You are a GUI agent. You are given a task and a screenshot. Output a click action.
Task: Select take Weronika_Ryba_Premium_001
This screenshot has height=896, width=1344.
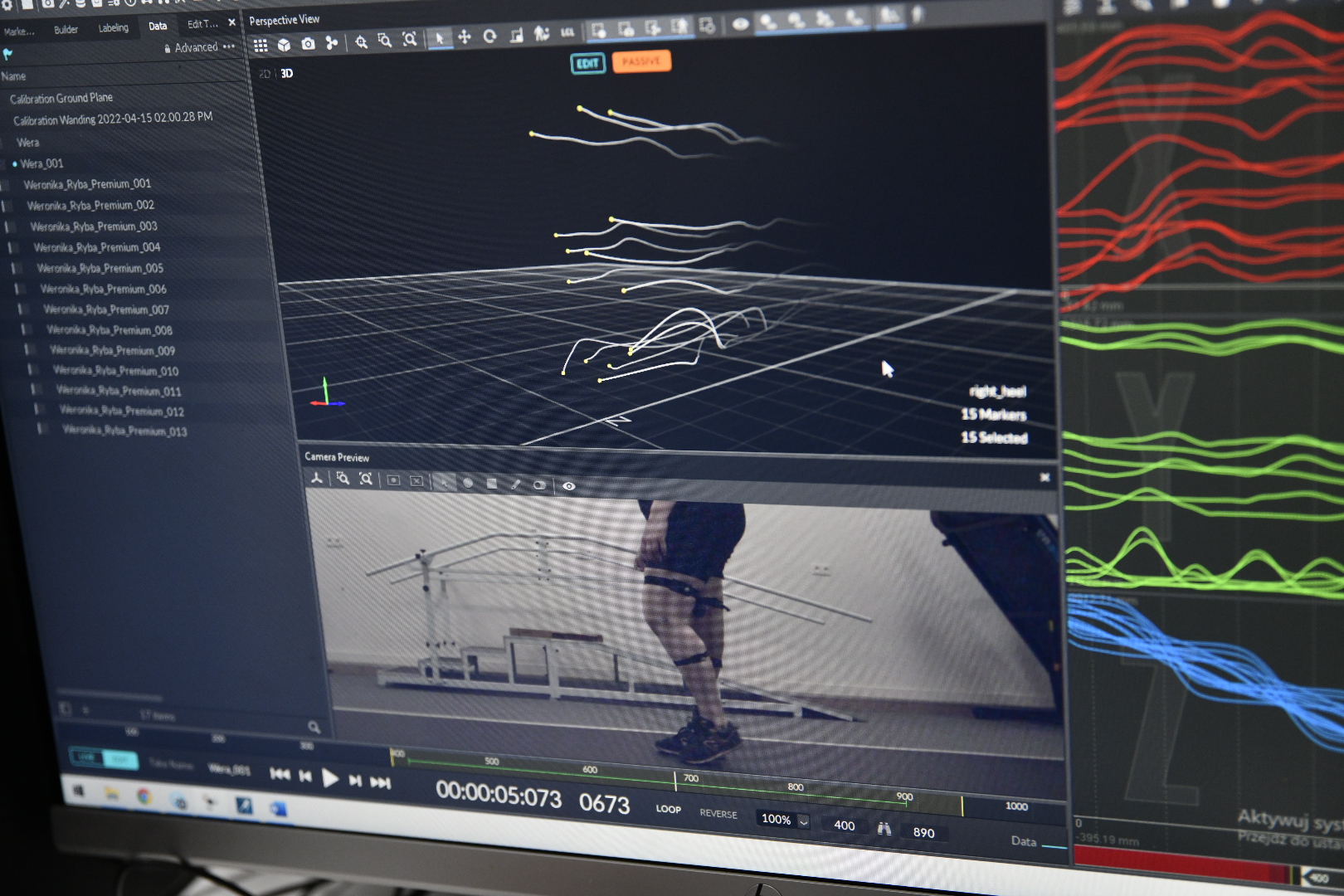tap(87, 184)
